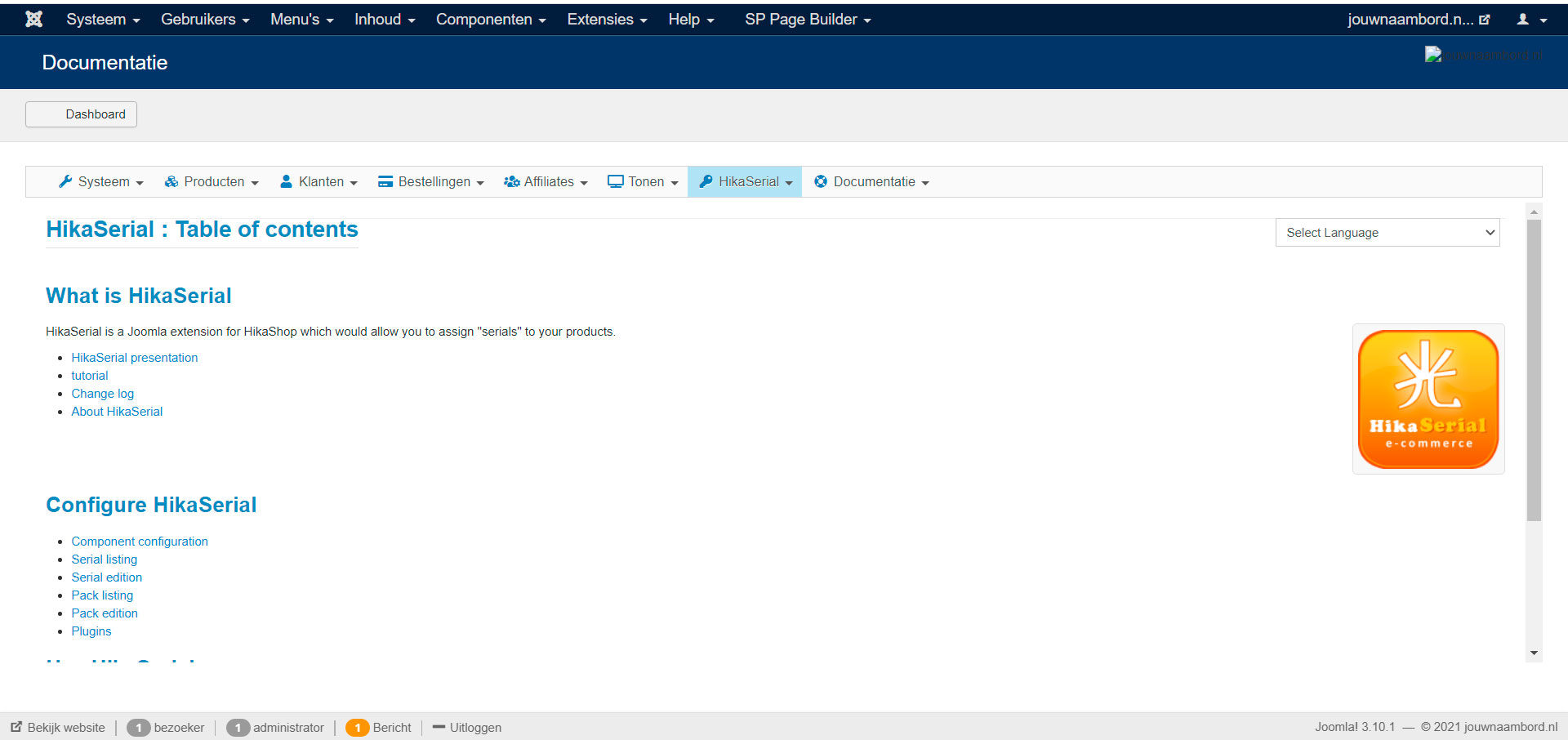
Task: Click the key icon beside HikaSerial
Action: (706, 181)
